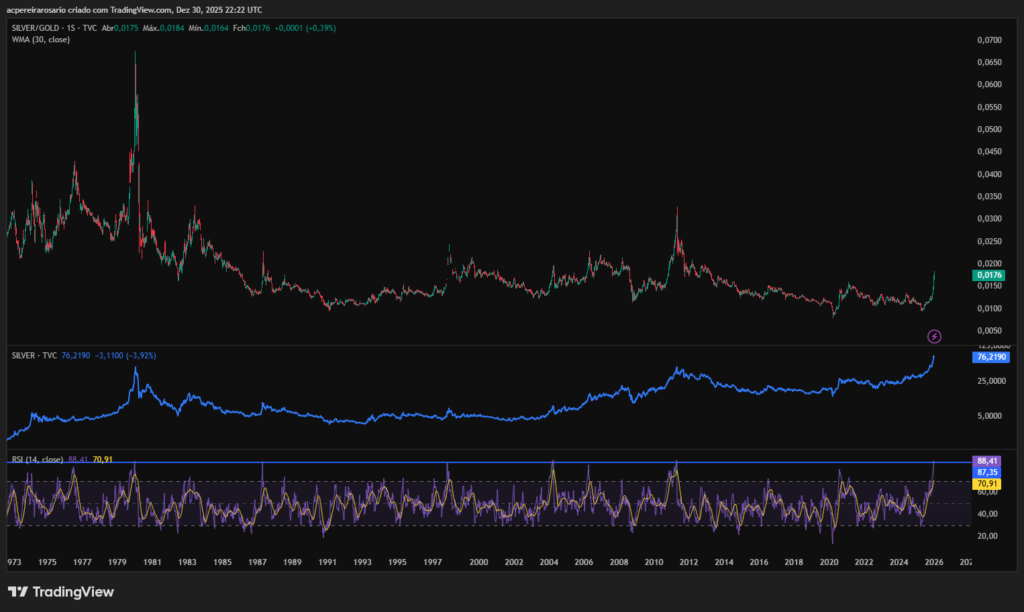Screen dimensions: 1024x612
Task: Click the purple lightning bolt icon on the chart
Action: 932,338
